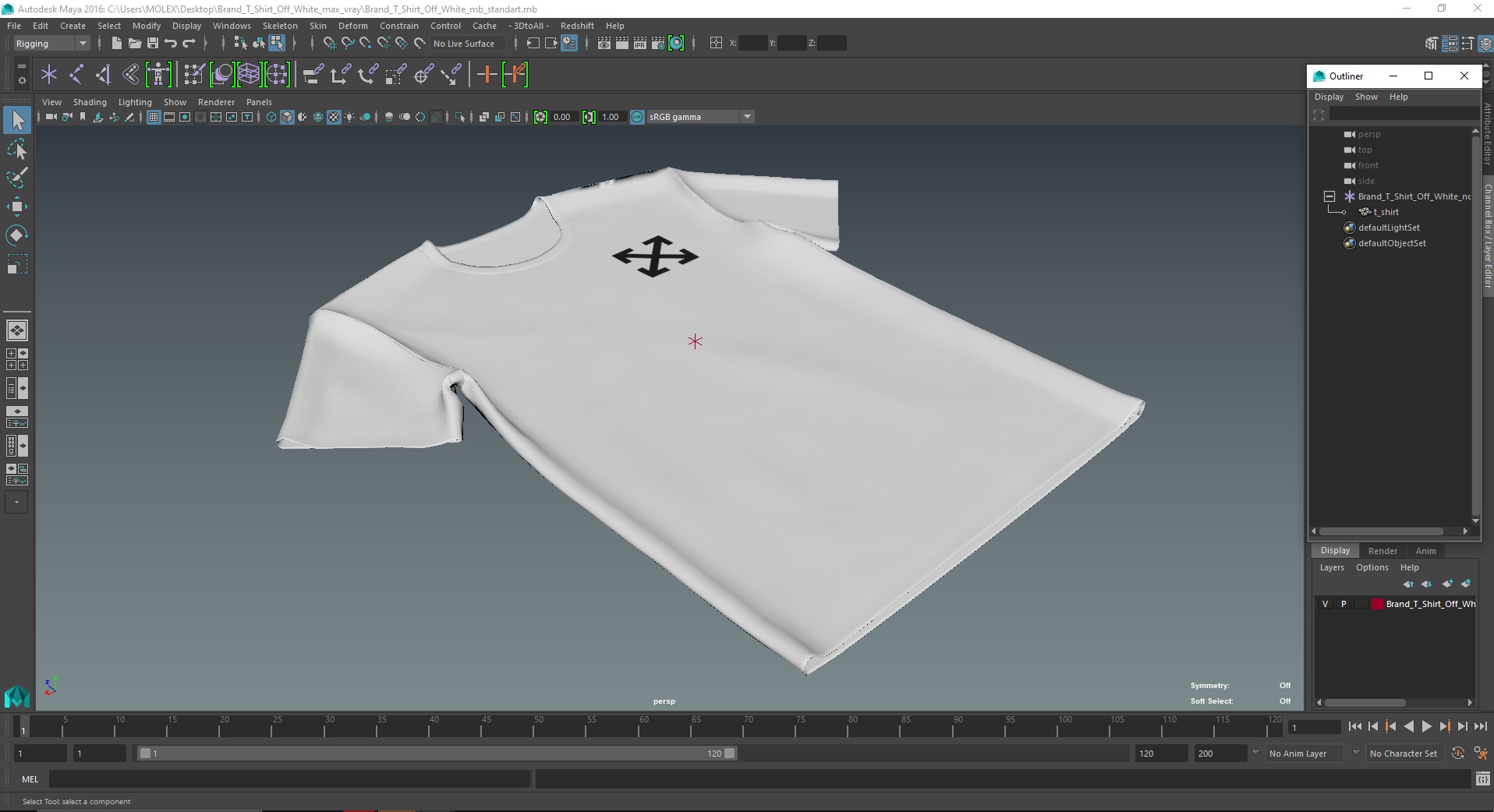Open the Outliner Display menu
This screenshot has height=812, width=1494.
[x=1329, y=97]
